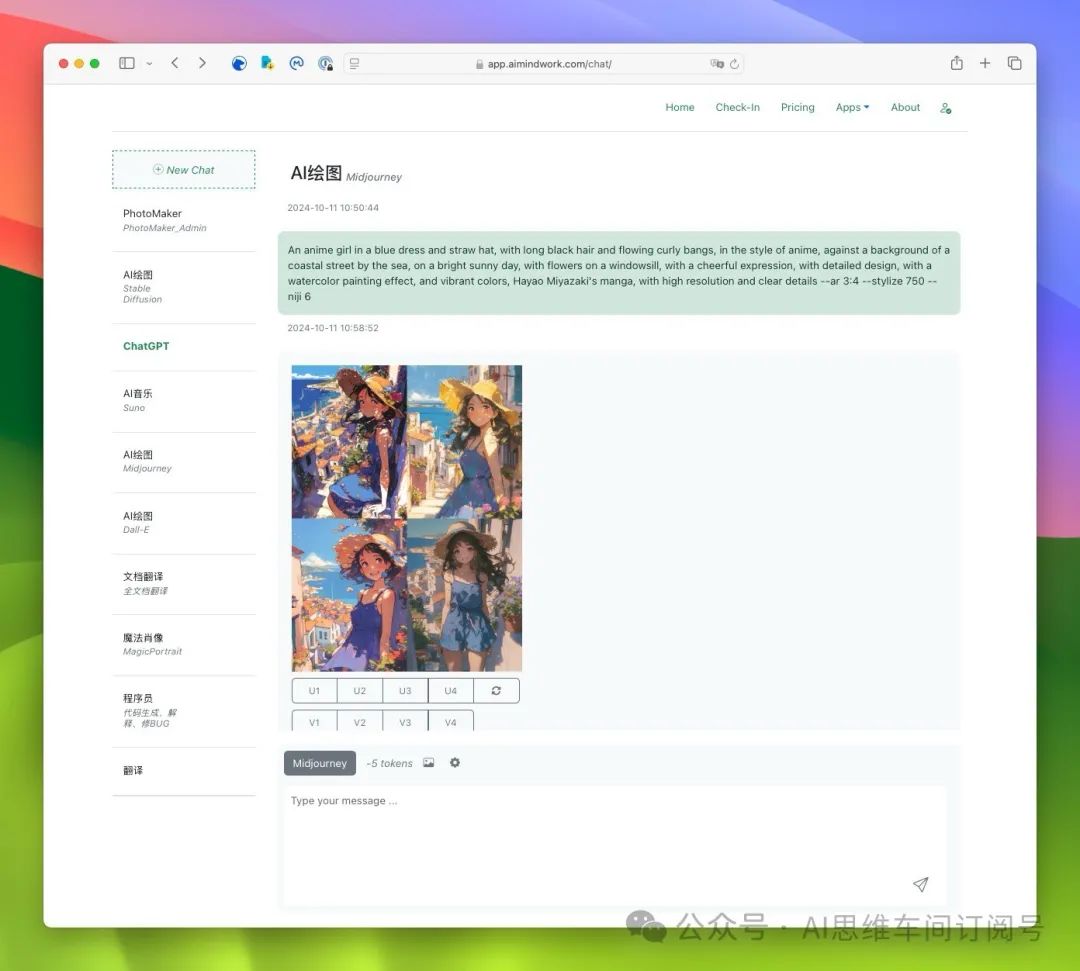Select 翻译 in the sidebar

coord(184,771)
